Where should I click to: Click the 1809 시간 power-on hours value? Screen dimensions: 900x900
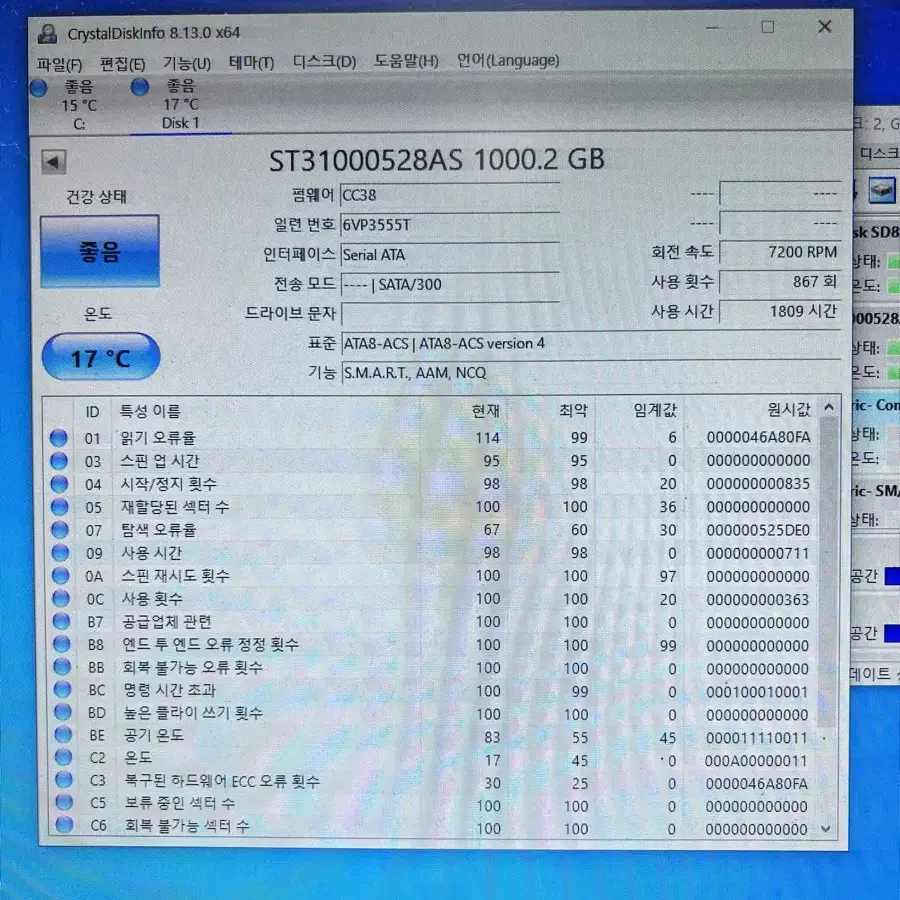pyautogui.click(x=780, y=312)
